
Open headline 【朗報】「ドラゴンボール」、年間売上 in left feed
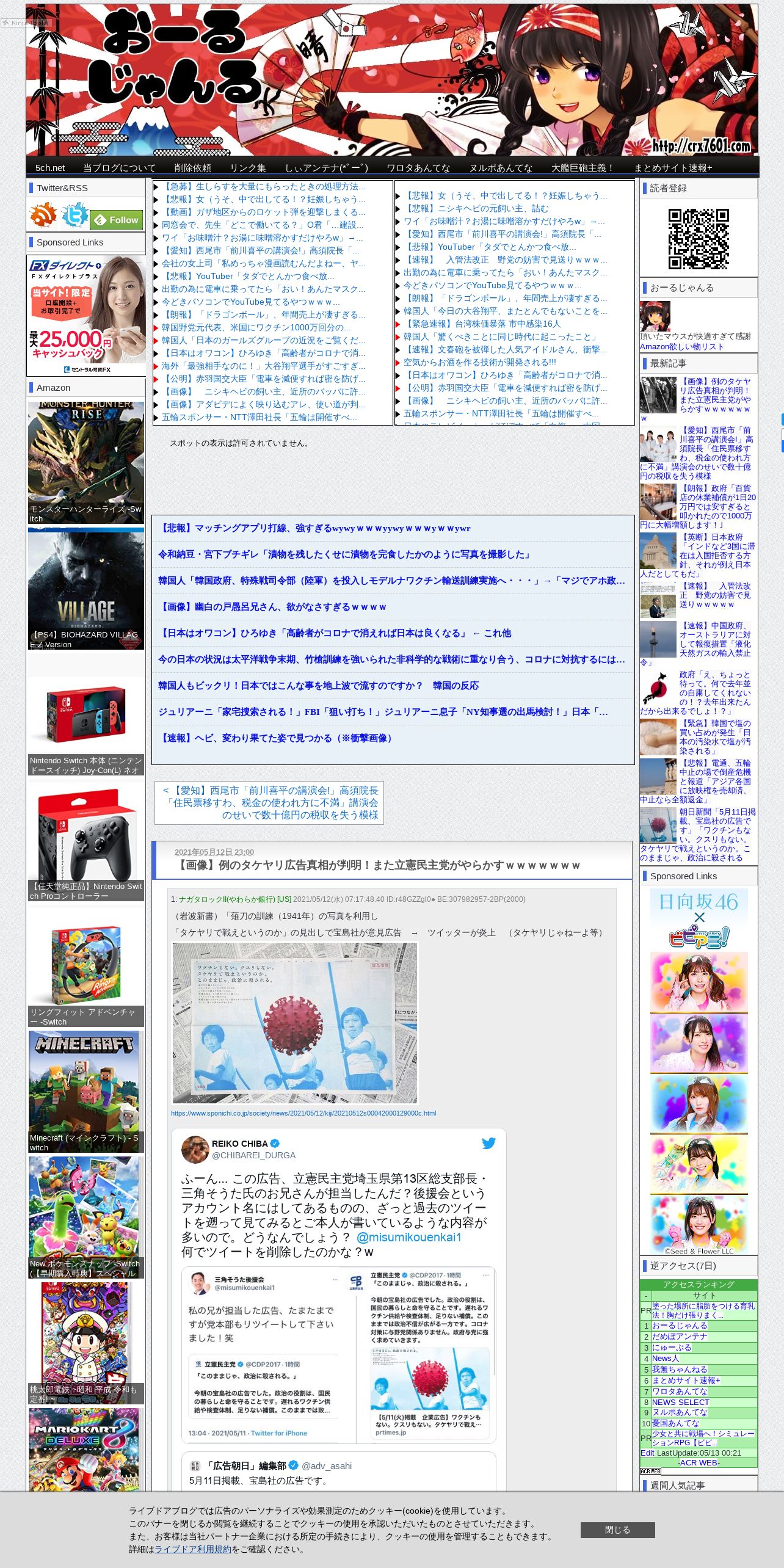point(264,314)
